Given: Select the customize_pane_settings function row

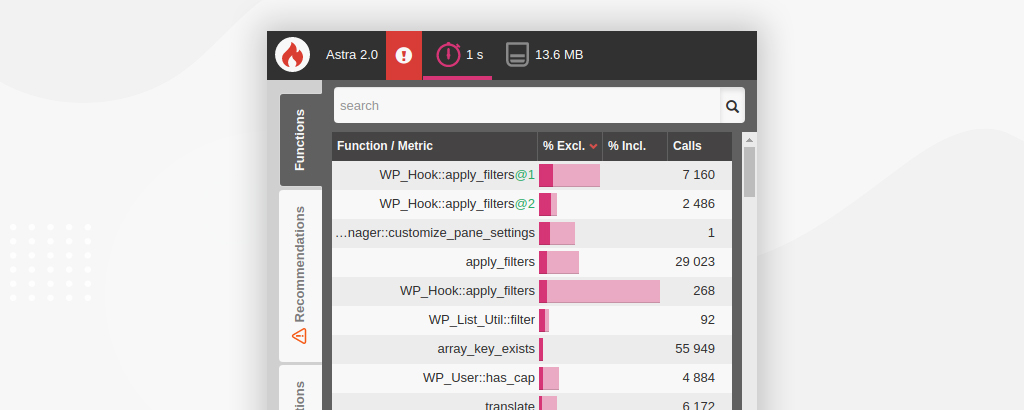Looking at the screenshot, I should coord(532,233).
